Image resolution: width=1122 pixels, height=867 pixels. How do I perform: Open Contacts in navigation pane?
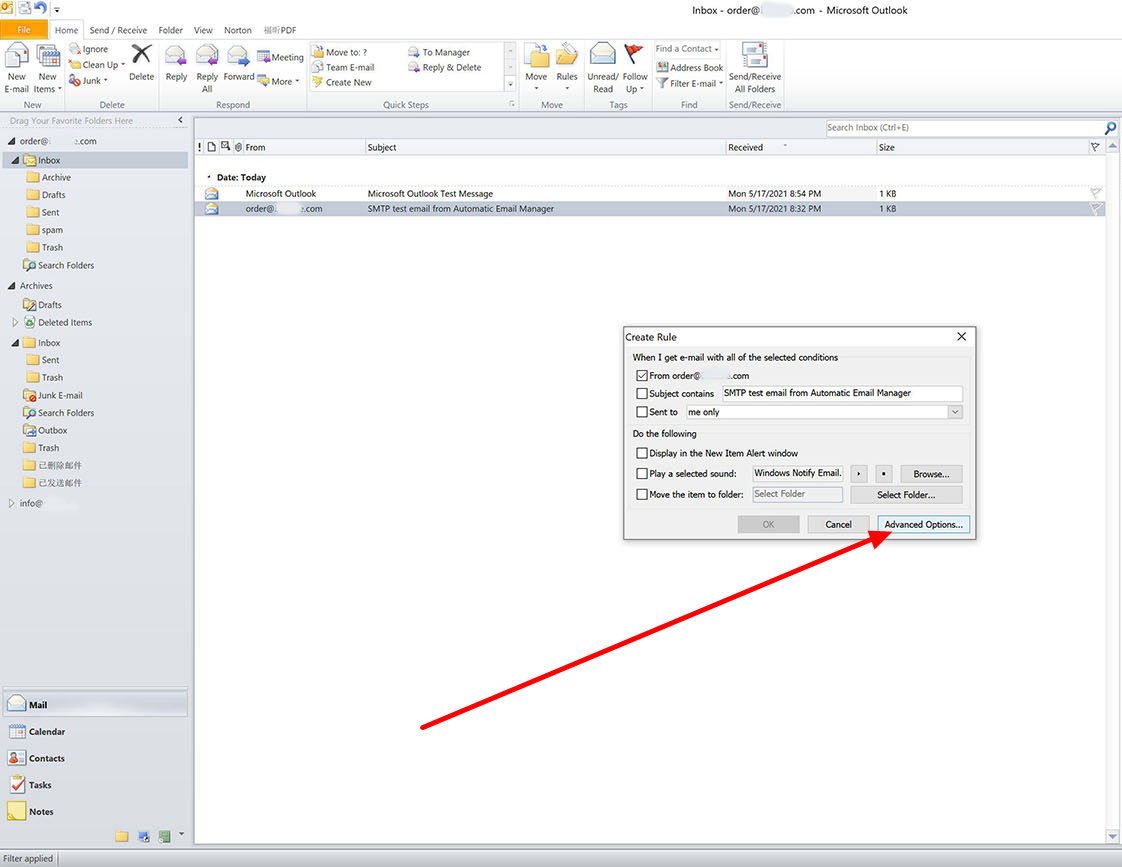pyautogui.click(x=46, y=758)
